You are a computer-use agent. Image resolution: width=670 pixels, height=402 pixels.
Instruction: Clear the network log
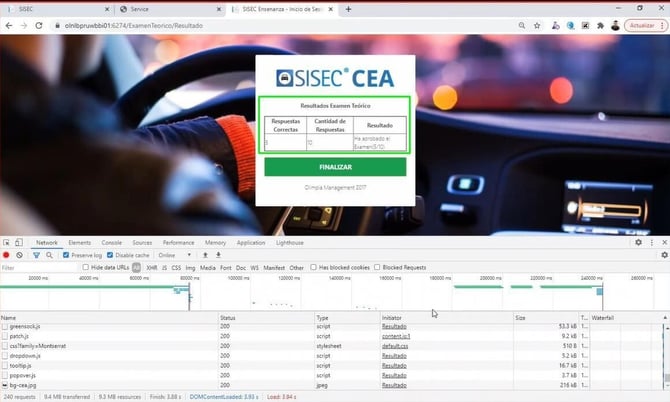19,255
